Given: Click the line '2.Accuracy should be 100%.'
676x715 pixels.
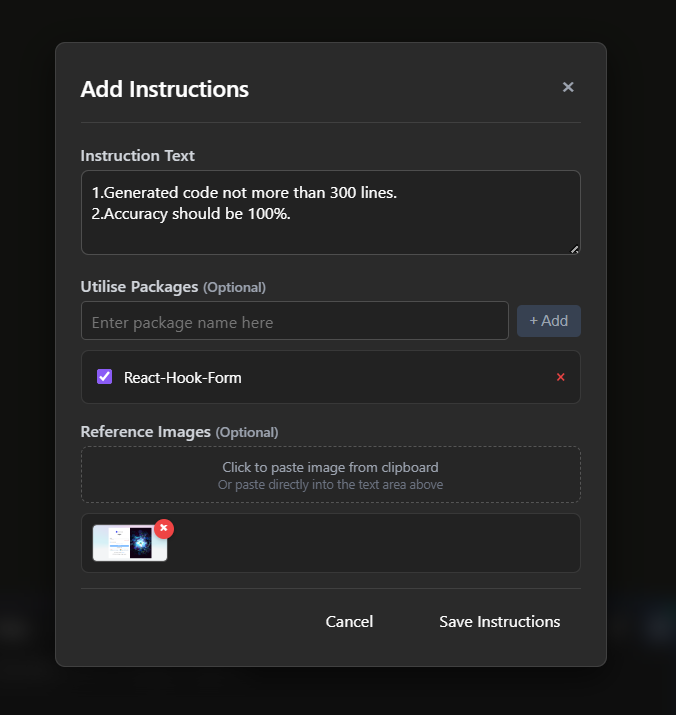Looking at the screenshot, I should coord(191,213).
